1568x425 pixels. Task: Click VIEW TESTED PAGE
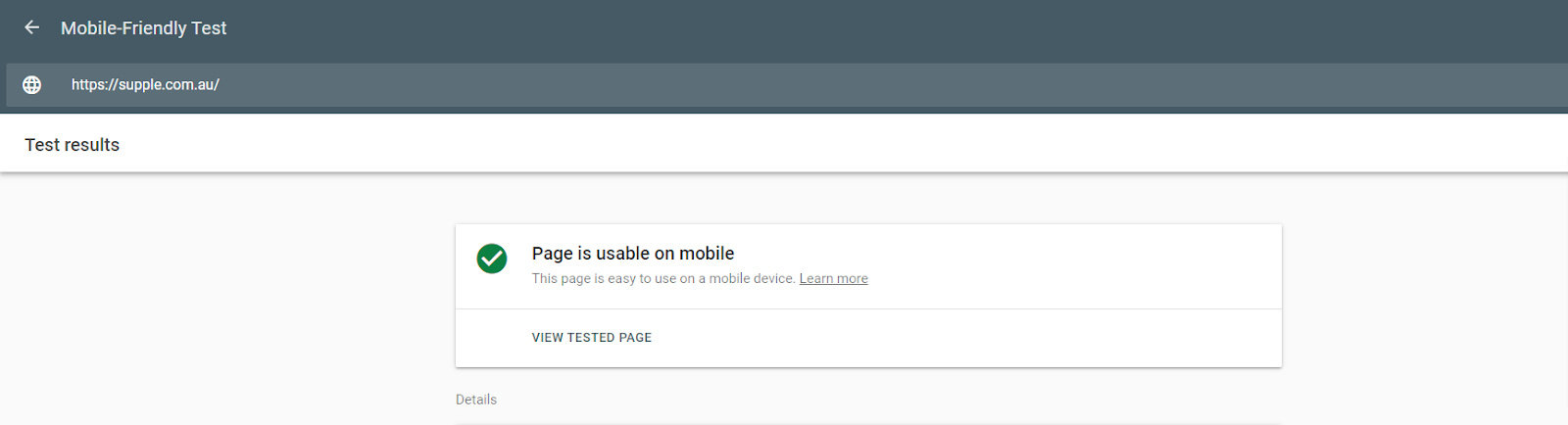click(591, 337)
